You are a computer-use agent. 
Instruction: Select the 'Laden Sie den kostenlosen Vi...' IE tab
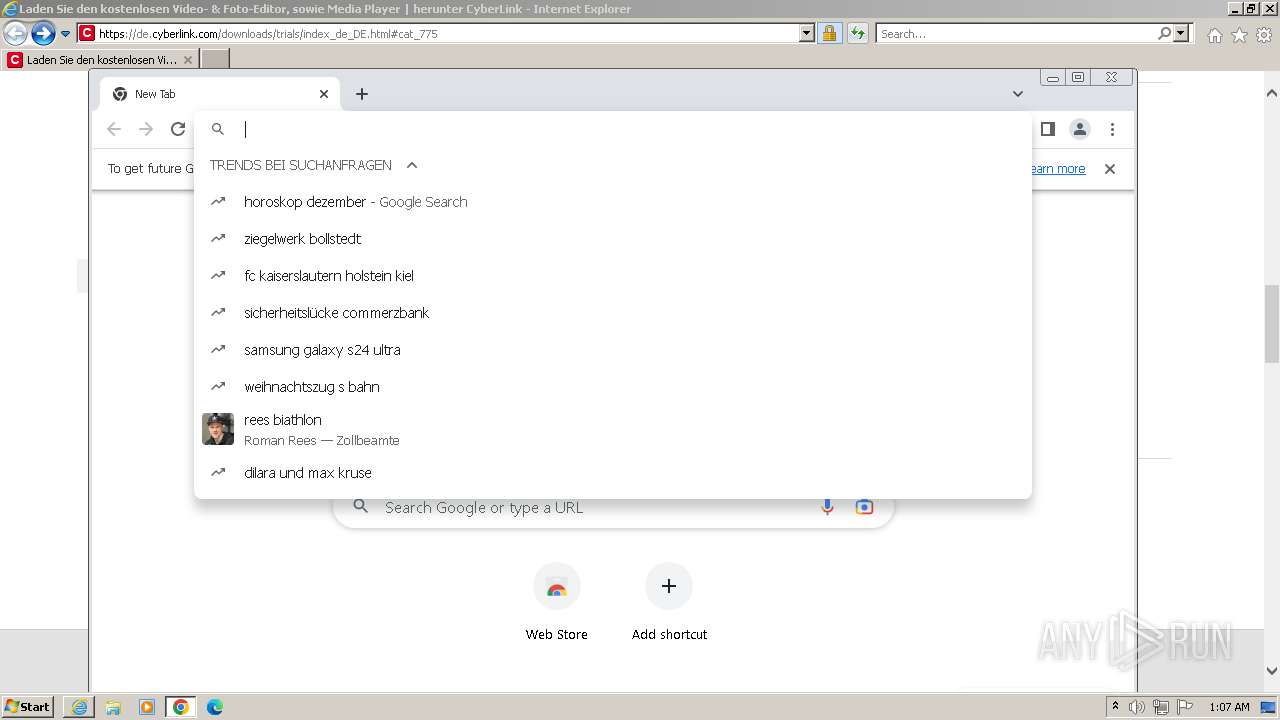click(100, 60)
